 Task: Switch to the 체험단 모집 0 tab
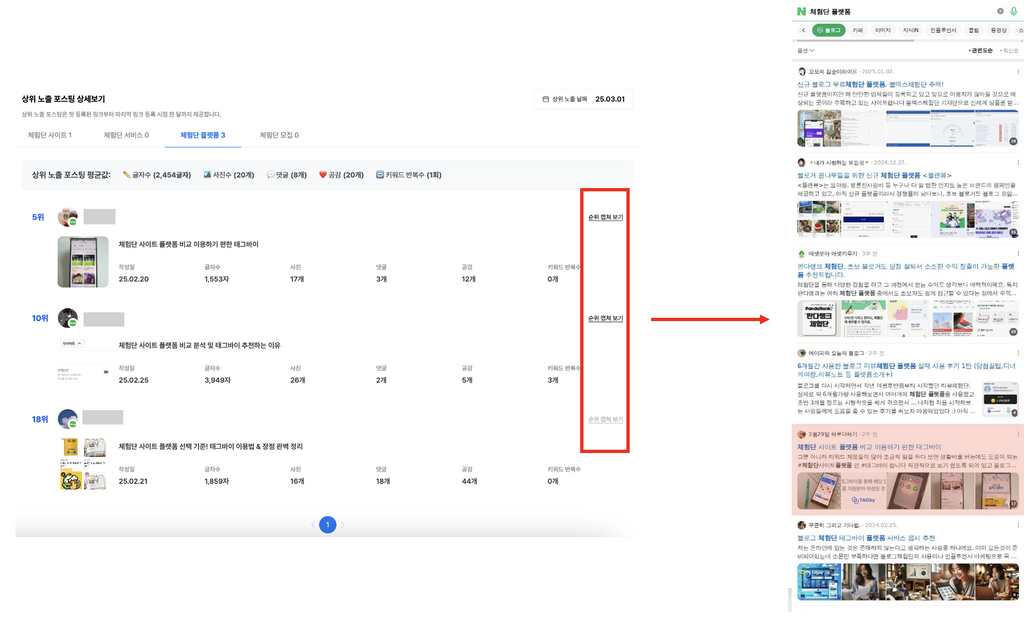(x=279, y=135)
